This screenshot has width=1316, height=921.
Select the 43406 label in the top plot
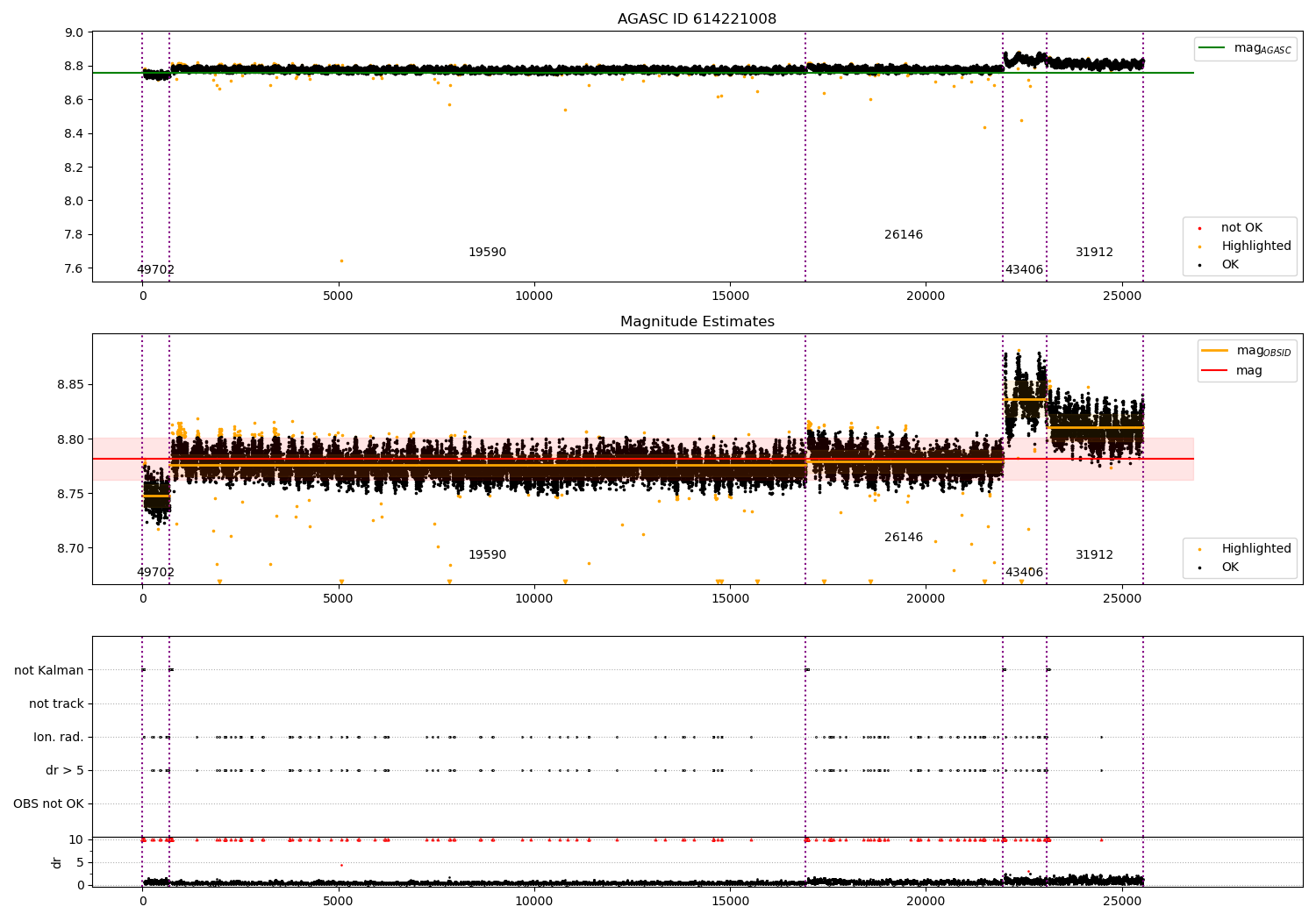pos(1024,270)
